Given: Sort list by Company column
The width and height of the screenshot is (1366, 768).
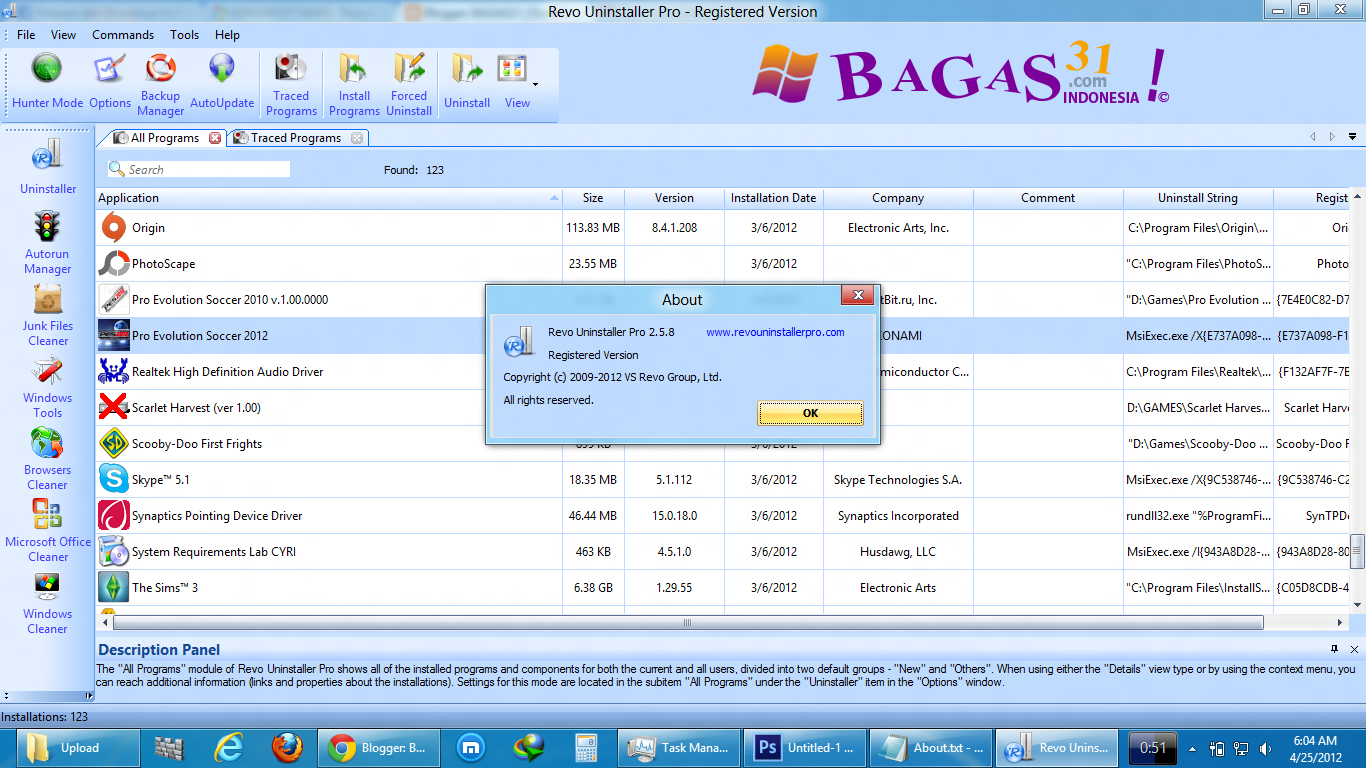Looking at the screenshot, I should [898, 198].
